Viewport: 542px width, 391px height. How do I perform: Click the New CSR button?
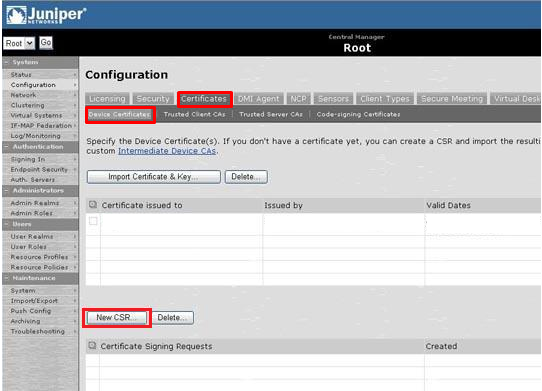[117, 317]
